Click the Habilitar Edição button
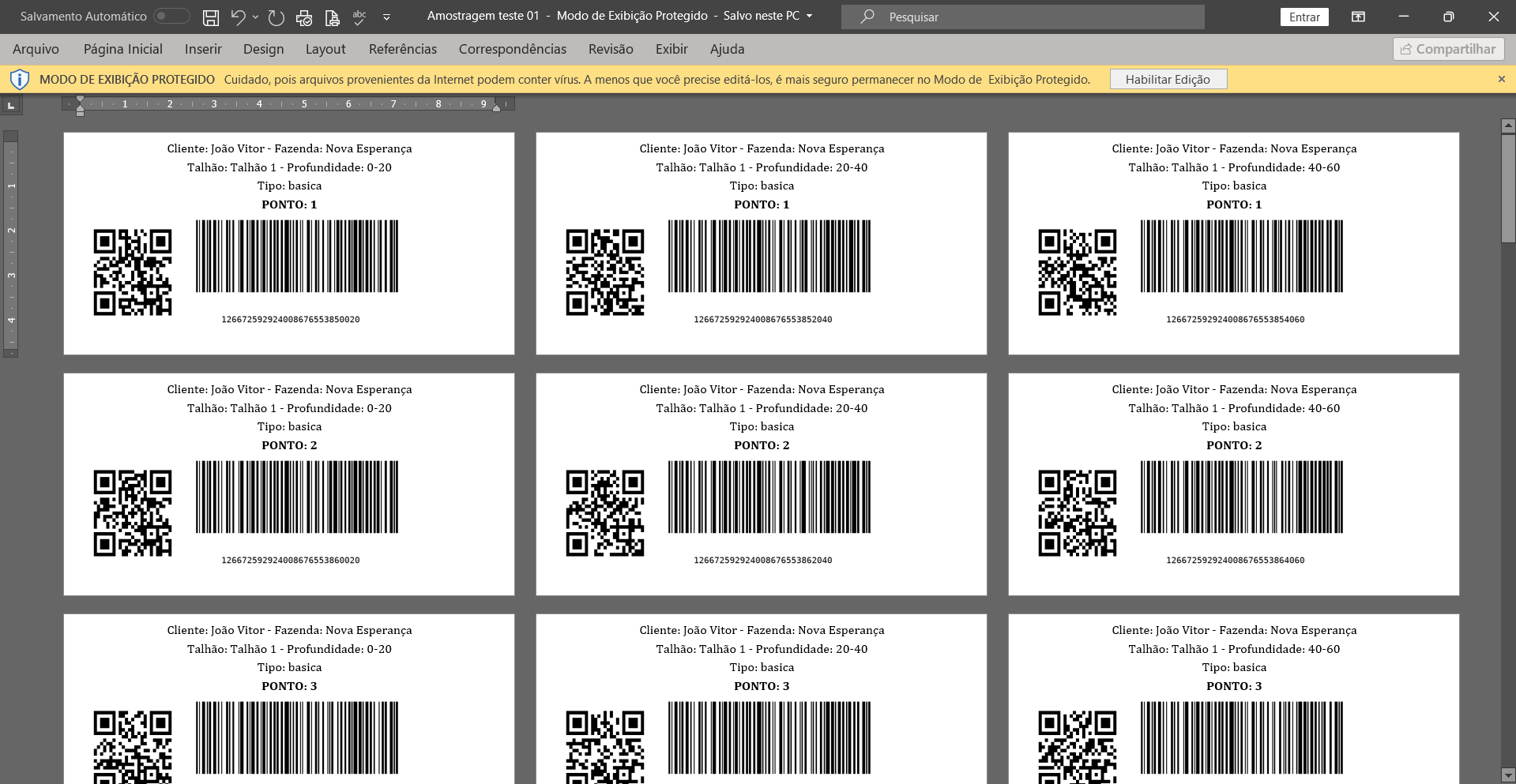 pyautogui.click(x=1168, y=79)
